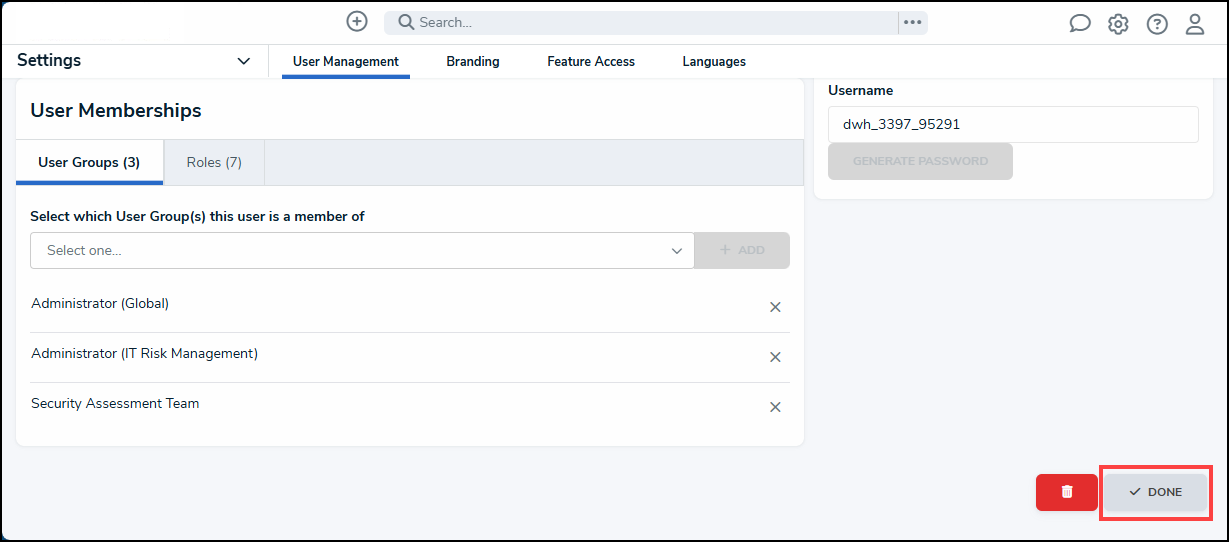Remove Security Assessment Team membership
Viewport: 1229px width, 542px height.
775,407
